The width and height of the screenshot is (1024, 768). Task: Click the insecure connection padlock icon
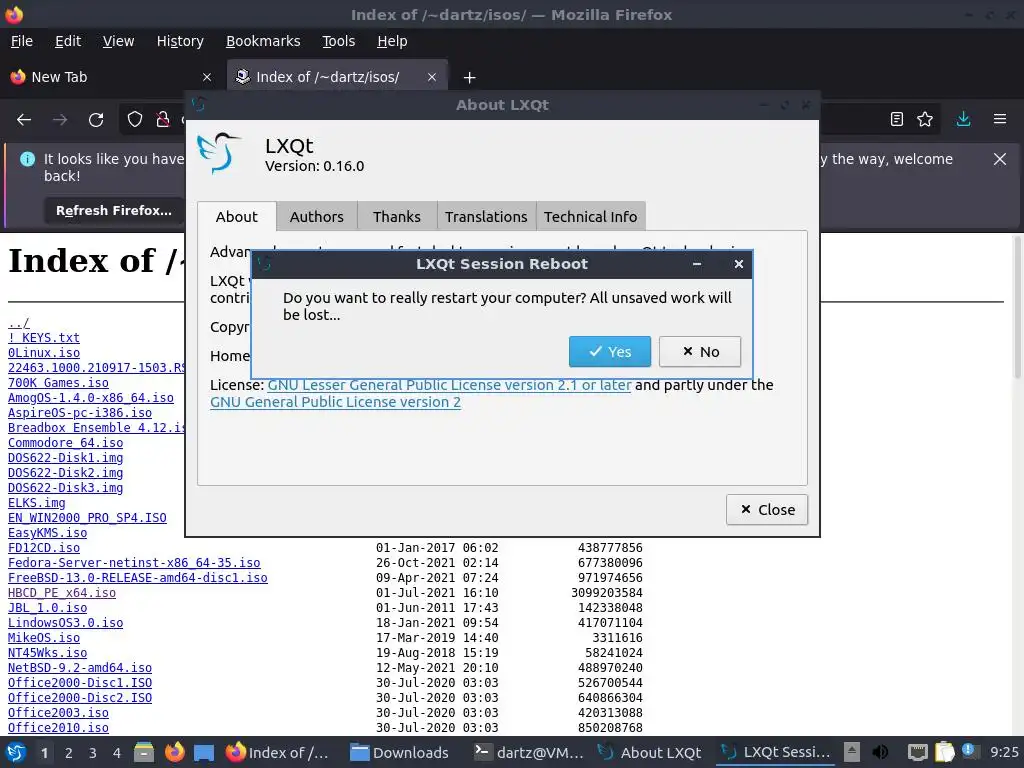[x=163, y=120]
